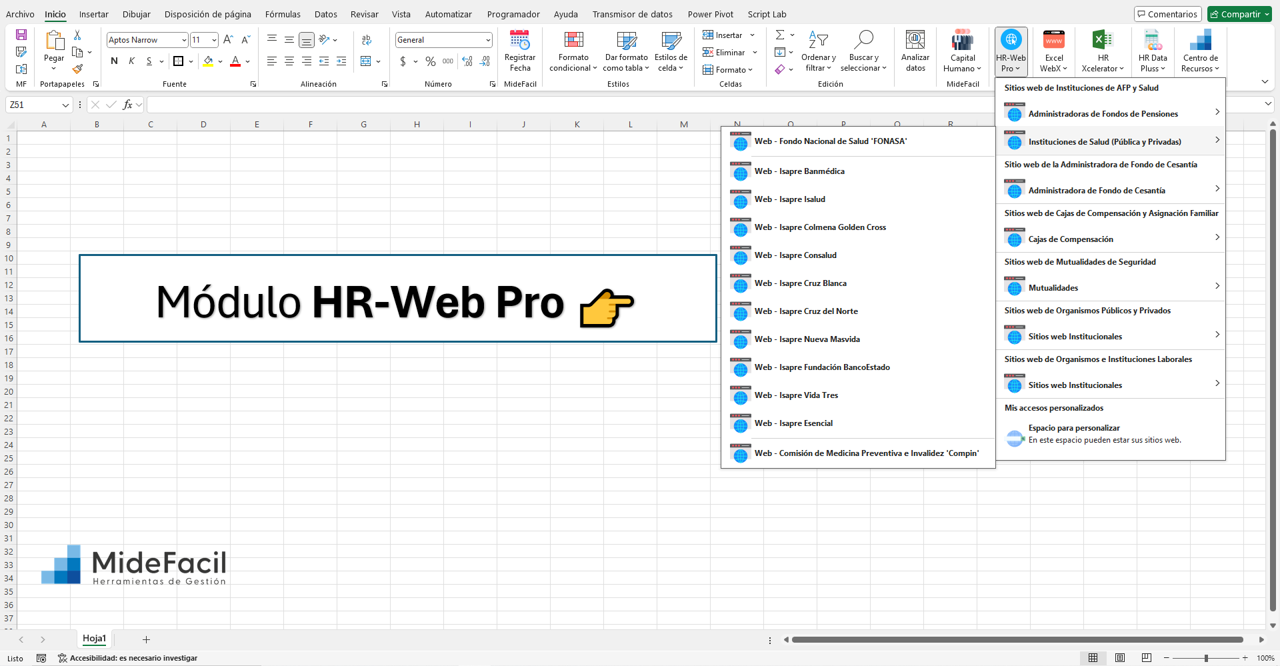Select the Hoja1 sheet tab
Image resolution: width=1280 pixels, height=666 pixels.
click(x=94, y=638)
